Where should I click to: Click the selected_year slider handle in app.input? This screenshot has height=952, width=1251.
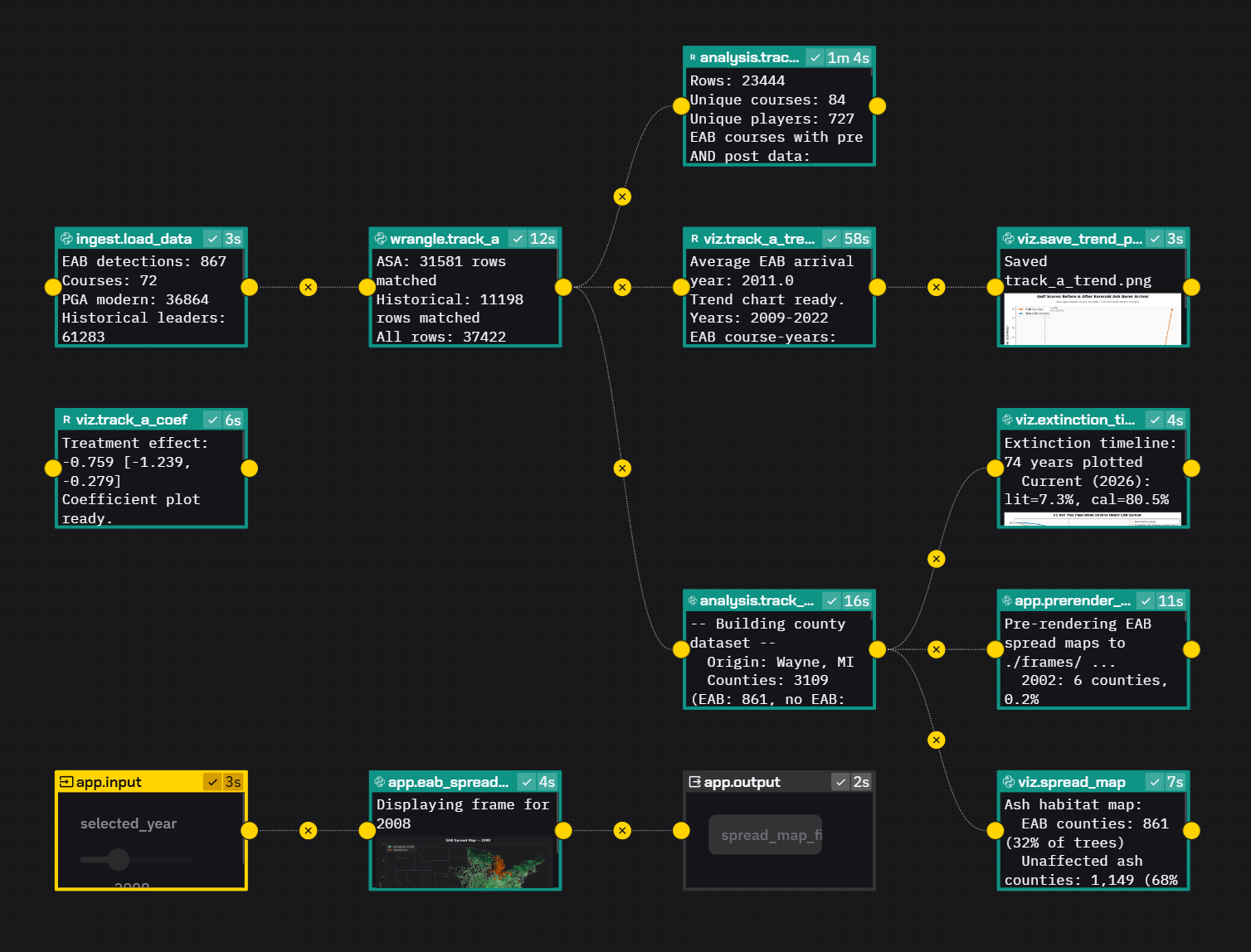[x=119, y=859]
